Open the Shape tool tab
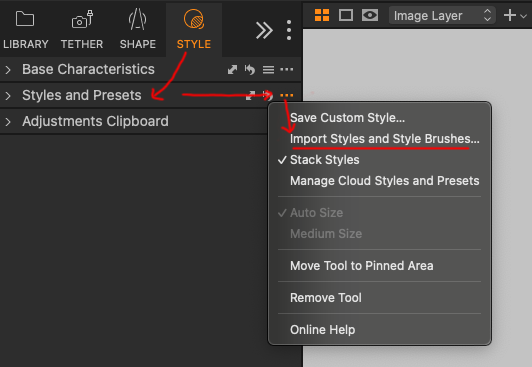The width and height of the screenshot is (532, 367). pos(138,30)
